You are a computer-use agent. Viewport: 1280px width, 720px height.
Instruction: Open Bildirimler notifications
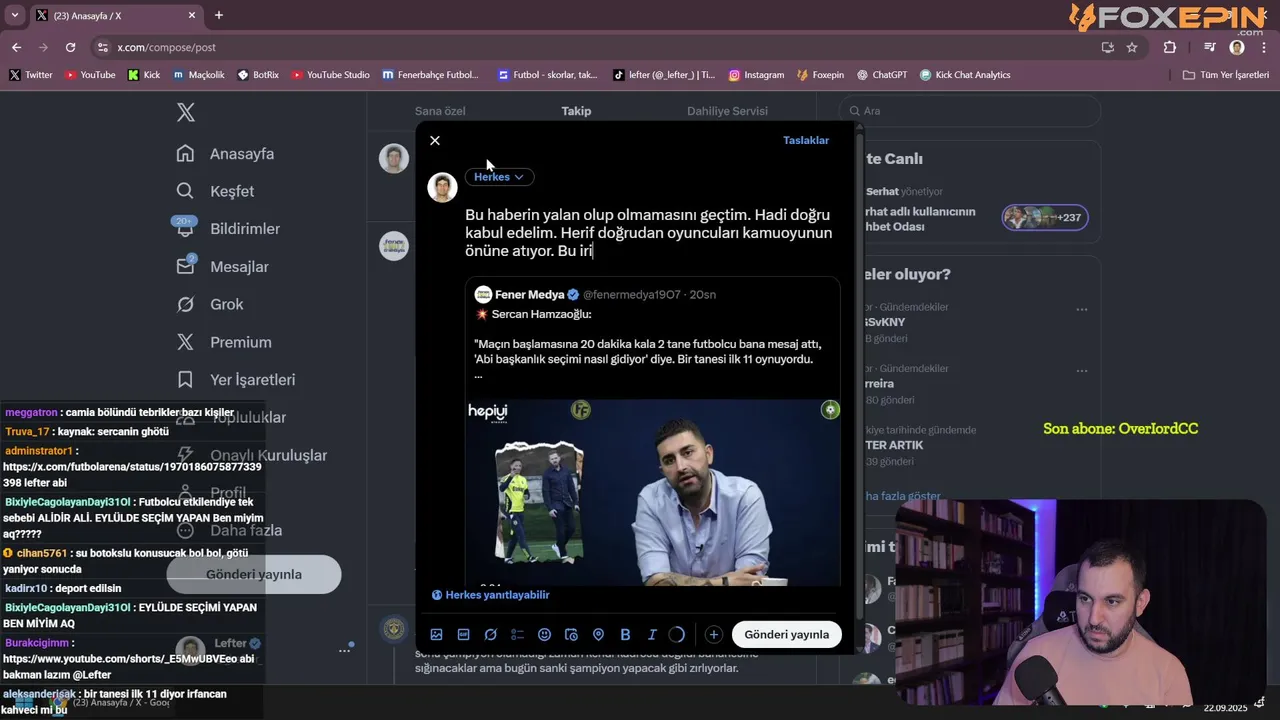point(228,229)
